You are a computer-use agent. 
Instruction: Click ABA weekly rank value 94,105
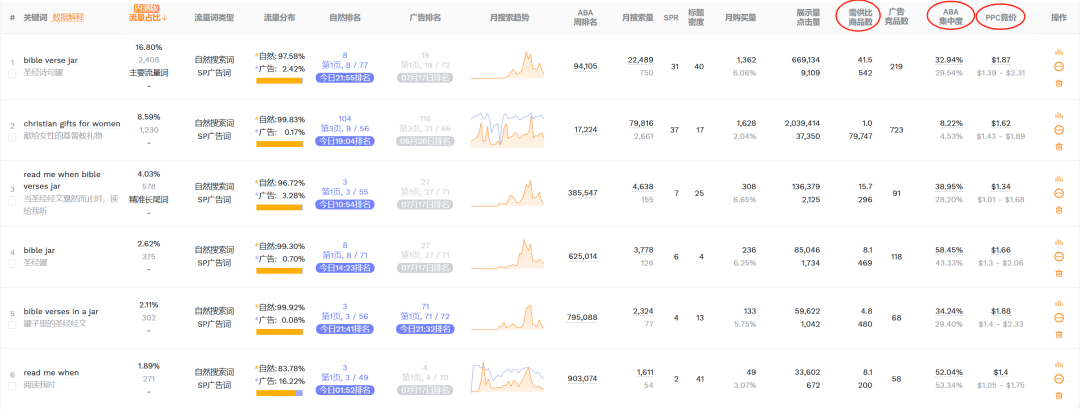(585, 67)
